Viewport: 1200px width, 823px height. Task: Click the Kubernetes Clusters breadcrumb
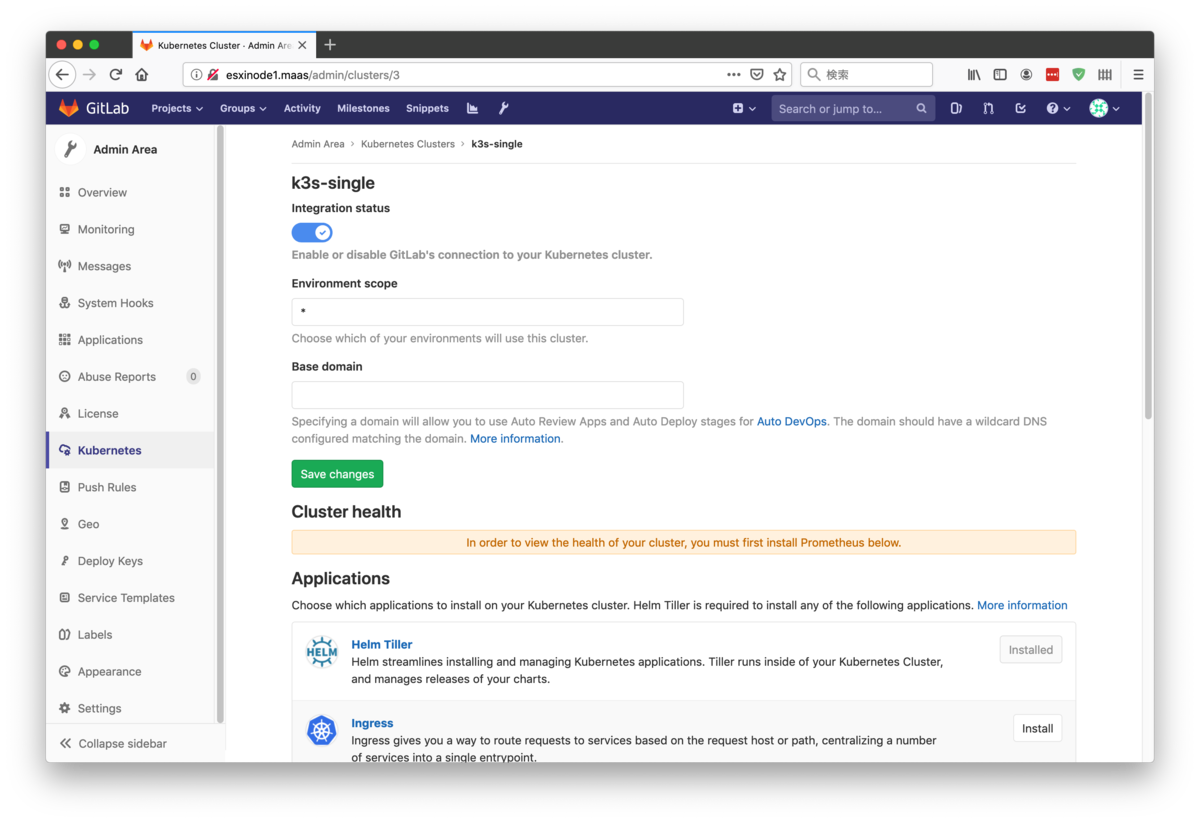pos(408,144)
